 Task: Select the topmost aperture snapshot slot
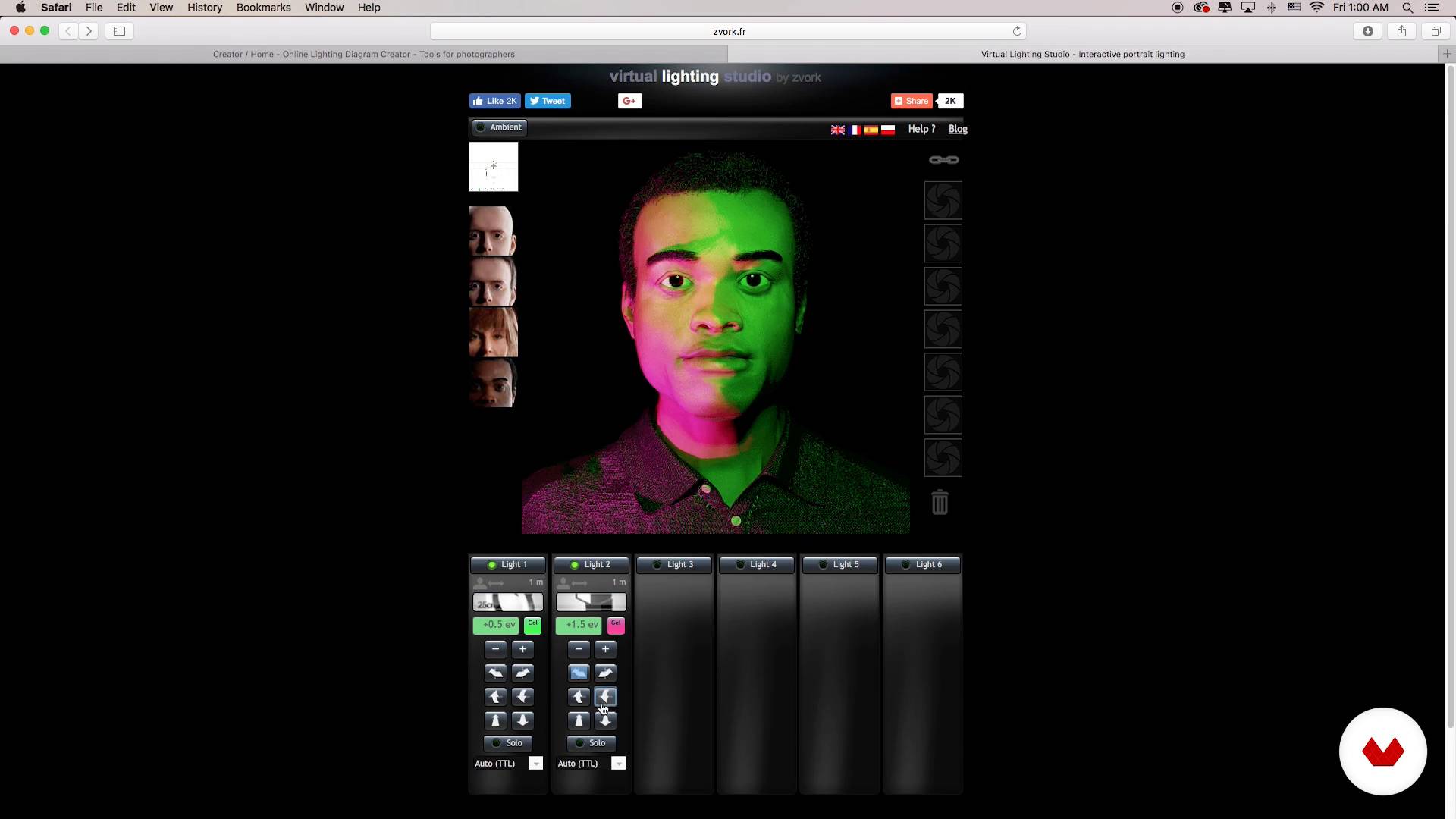943,201
